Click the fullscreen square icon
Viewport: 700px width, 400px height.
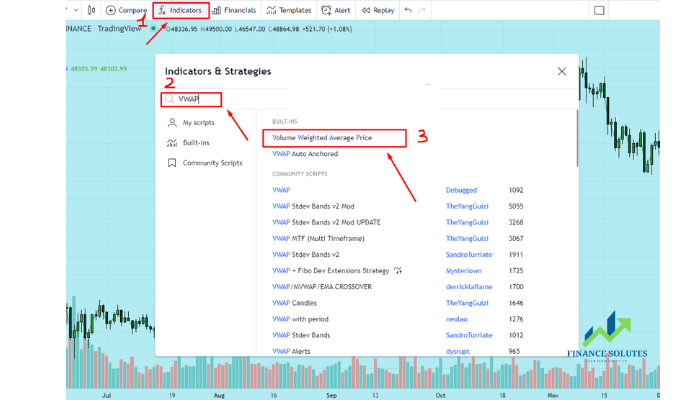coord(599,10)
